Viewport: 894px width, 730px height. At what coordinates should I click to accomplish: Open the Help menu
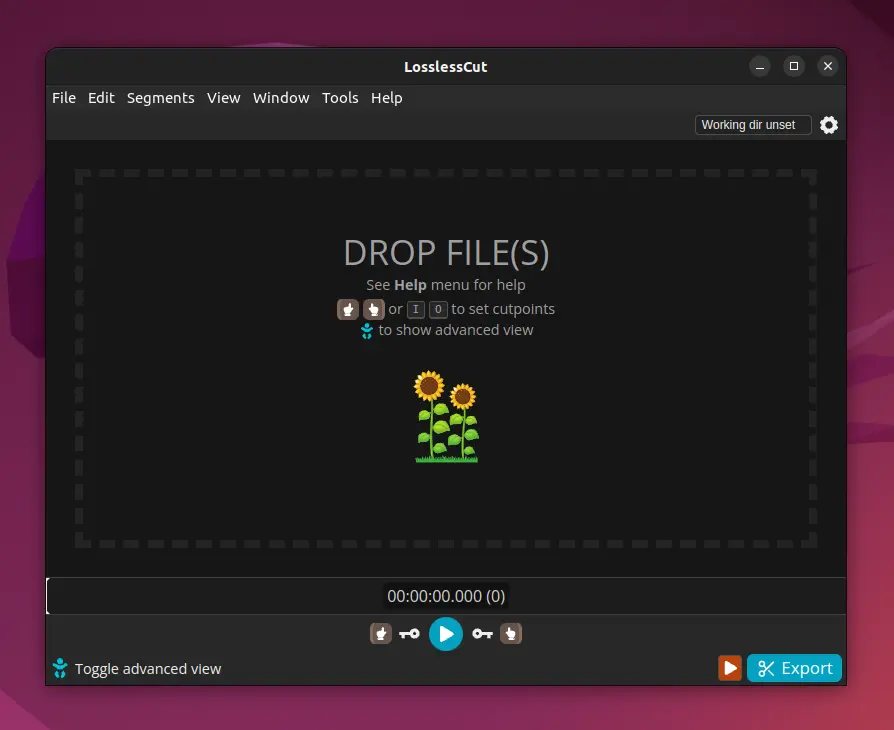[x=387, y=98]
